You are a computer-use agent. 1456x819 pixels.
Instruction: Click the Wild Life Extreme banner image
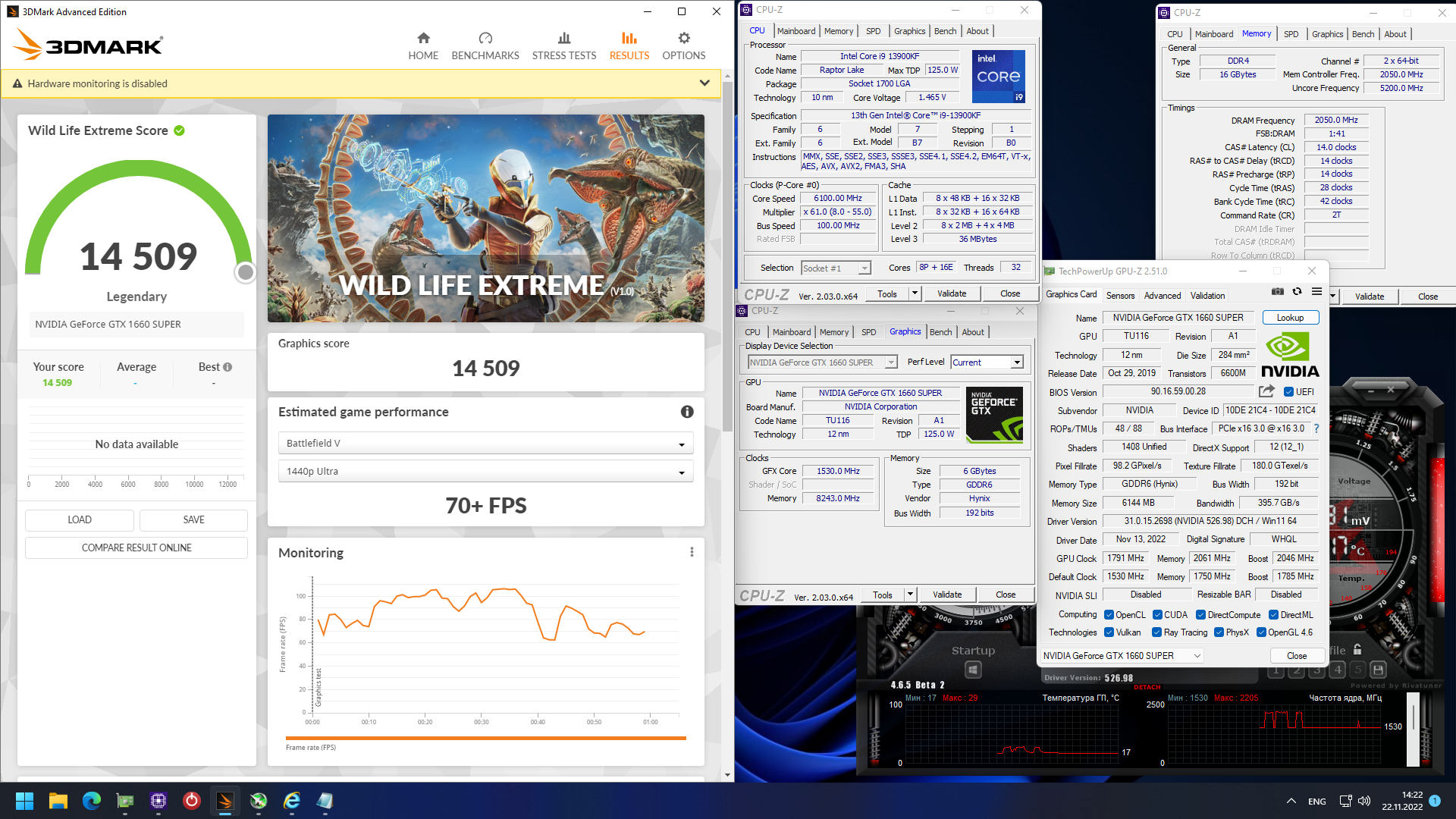click(485, 218)
